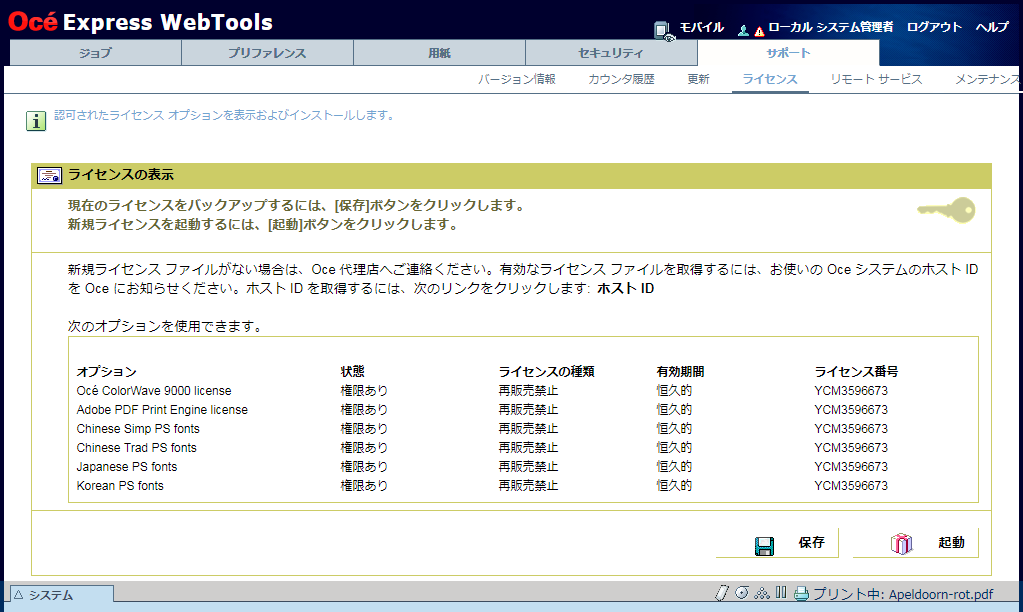Go to the メンテナンス sub-tab
The width and height of the screenshot is (1023, 612).
[988, 79]
